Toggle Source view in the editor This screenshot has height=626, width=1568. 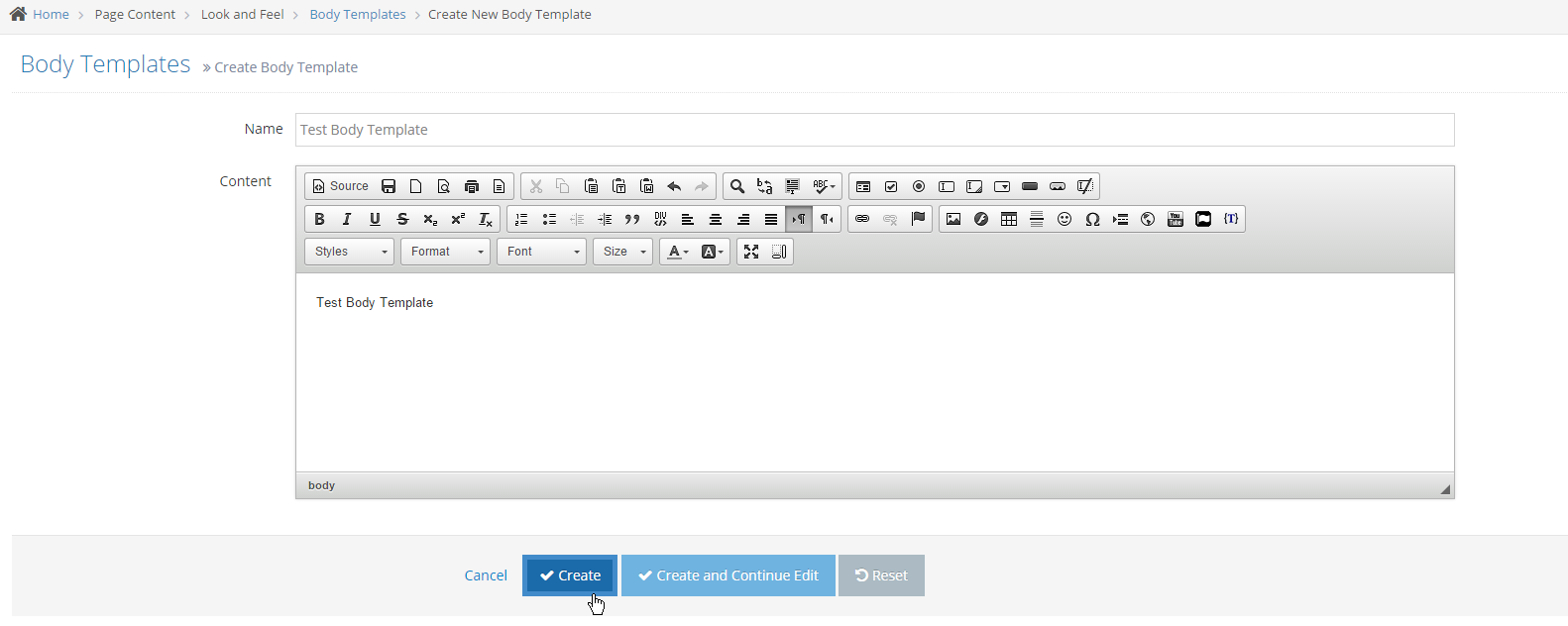pyautogui.click(x=340, y=186)
